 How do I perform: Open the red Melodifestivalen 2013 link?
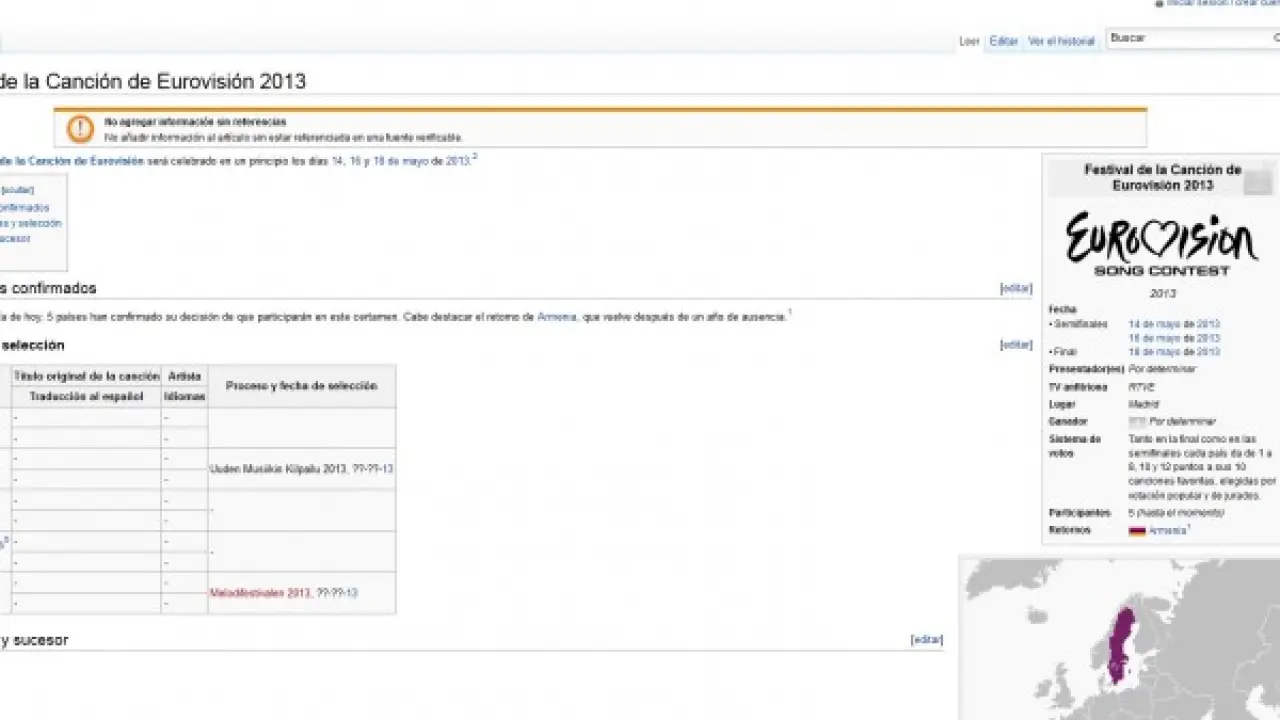[x=260, y=593]
